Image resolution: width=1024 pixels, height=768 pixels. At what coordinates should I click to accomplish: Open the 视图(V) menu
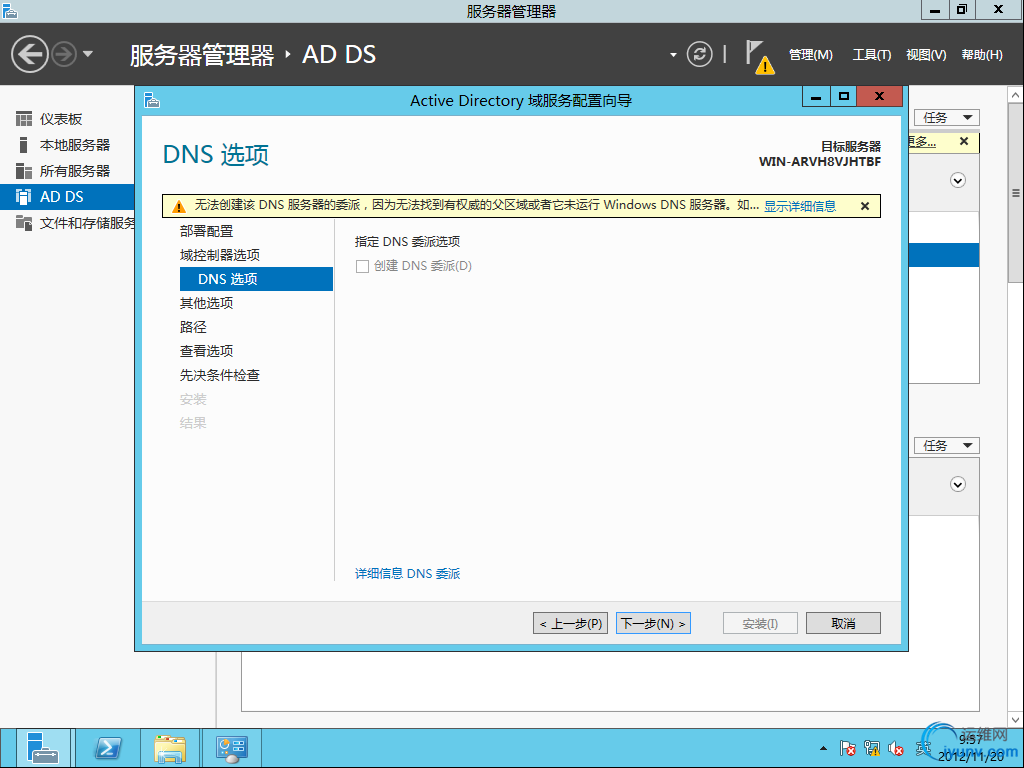pyautogui.click(x=926, y=55)
